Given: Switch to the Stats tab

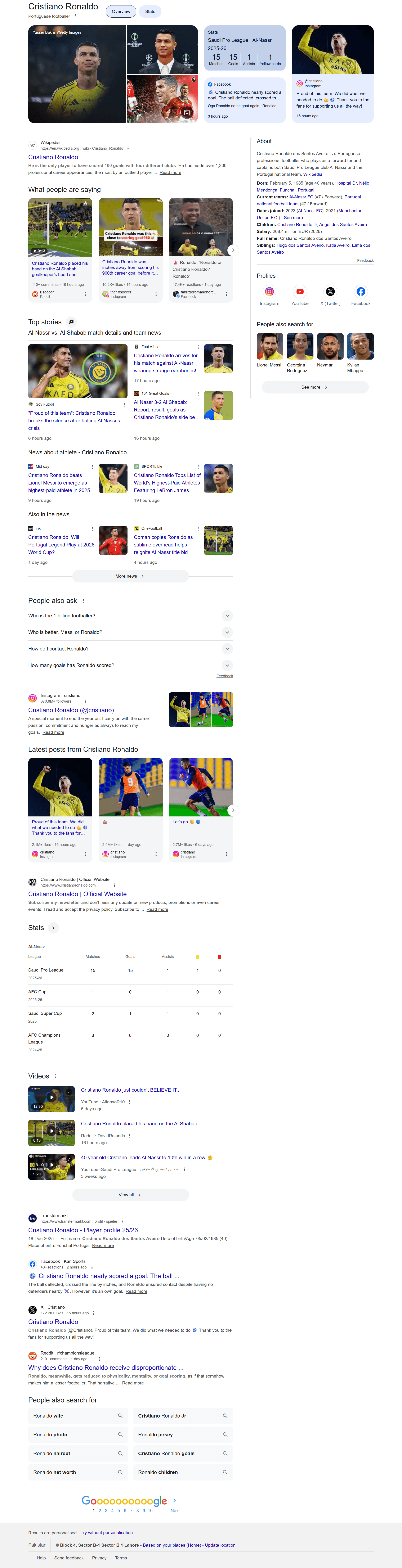Looking at the screenshot, I should click(150, 12).
